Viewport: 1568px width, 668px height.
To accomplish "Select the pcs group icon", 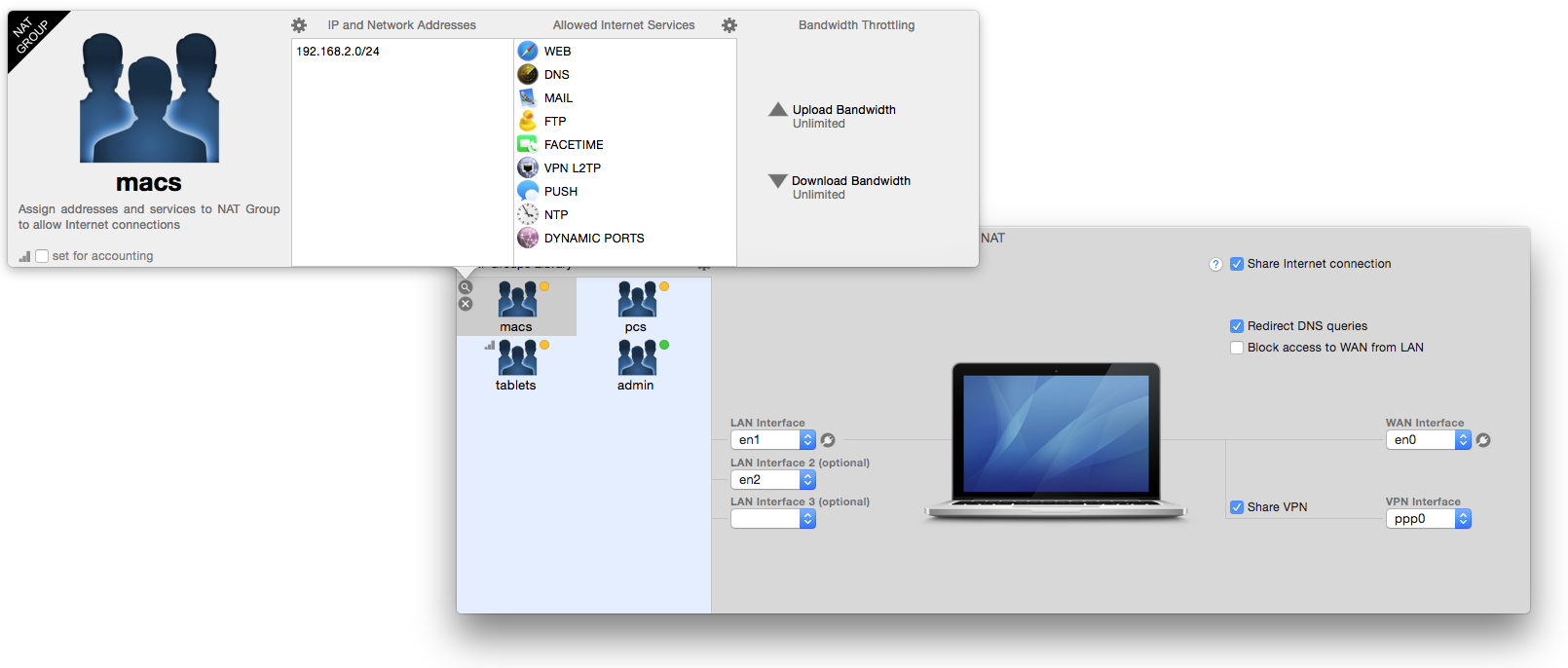I will point(637,300).
